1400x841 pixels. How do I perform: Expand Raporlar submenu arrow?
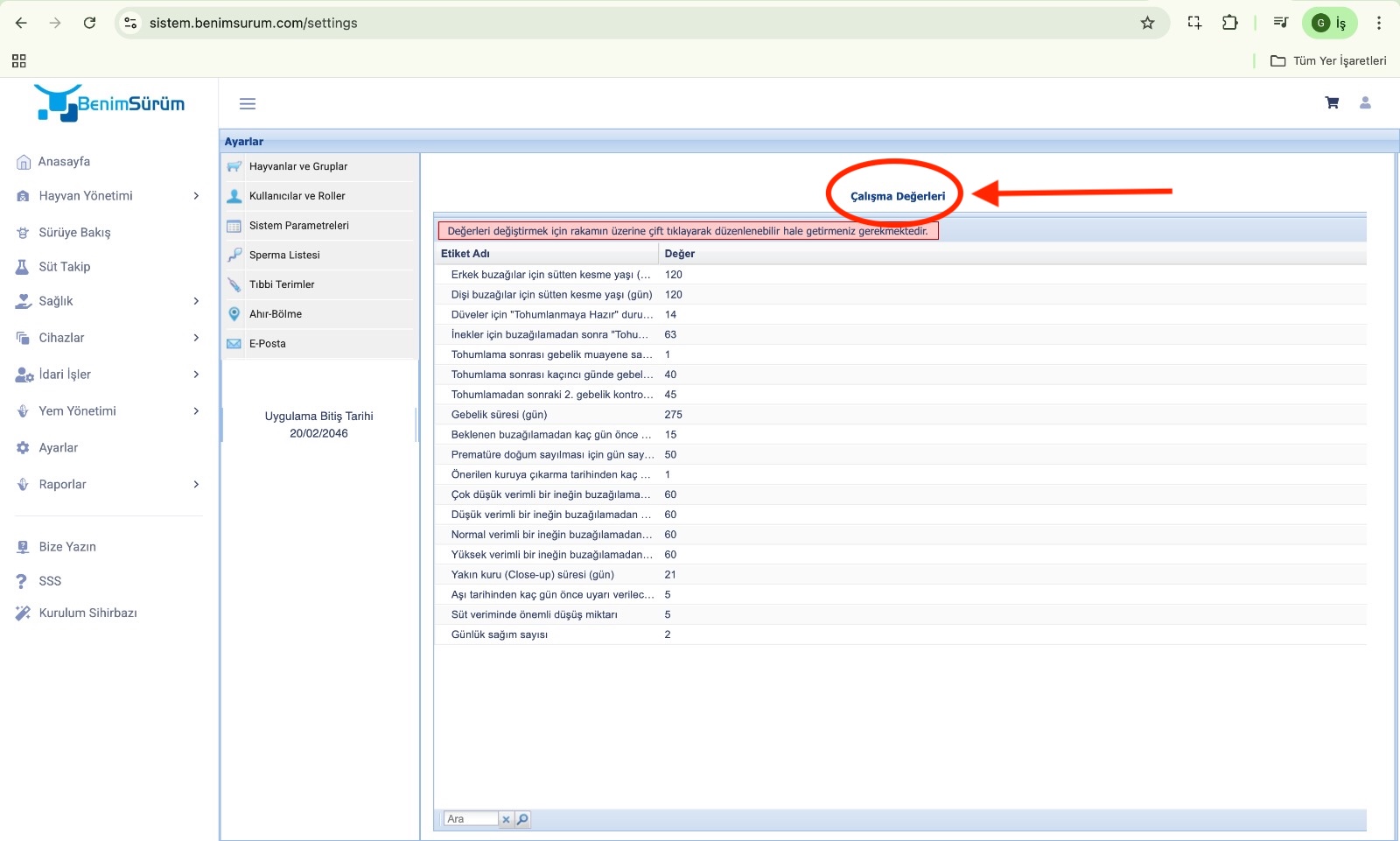coord(196,484)
